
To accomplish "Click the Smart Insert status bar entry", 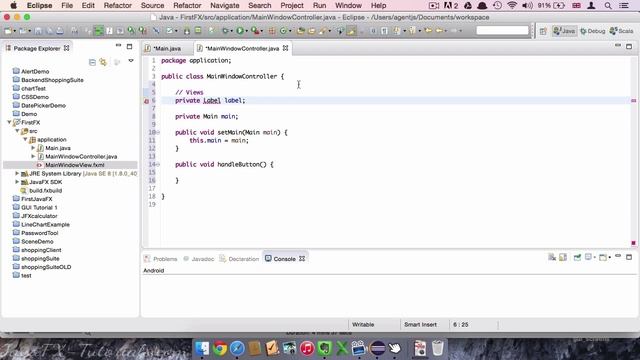I will tap(420, 324).
